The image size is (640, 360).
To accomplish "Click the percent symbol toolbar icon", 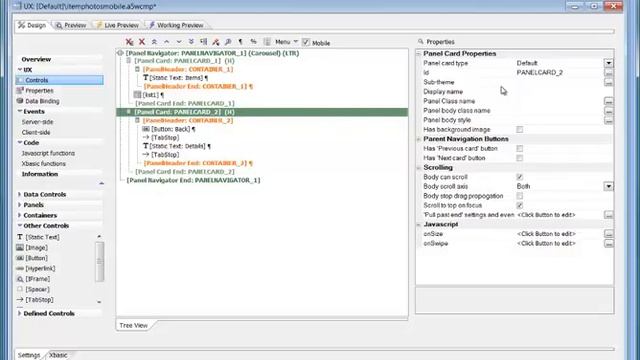I will (253, 42).
